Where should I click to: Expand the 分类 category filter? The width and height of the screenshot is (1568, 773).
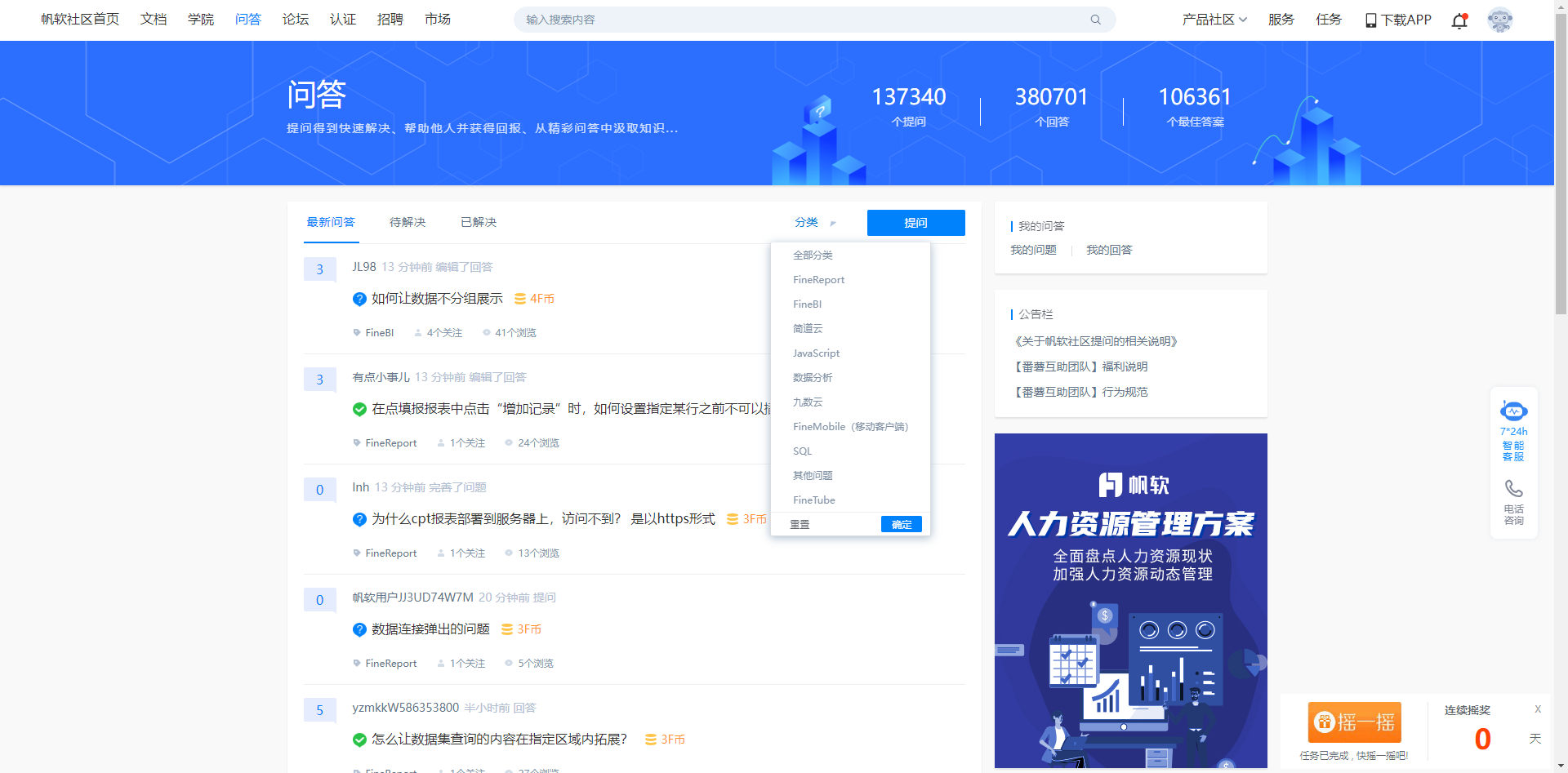[x=815, y=222]
